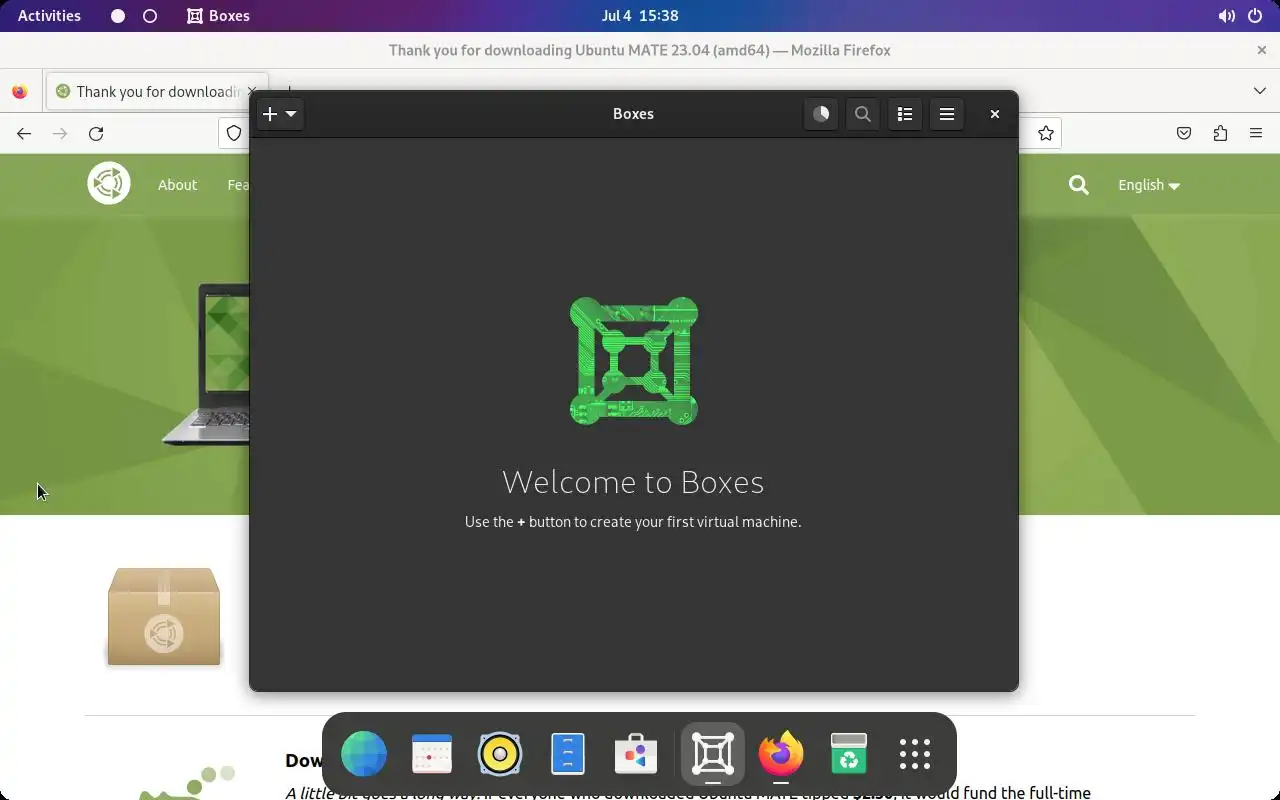Select the filled workspace indicator dot

118,16
